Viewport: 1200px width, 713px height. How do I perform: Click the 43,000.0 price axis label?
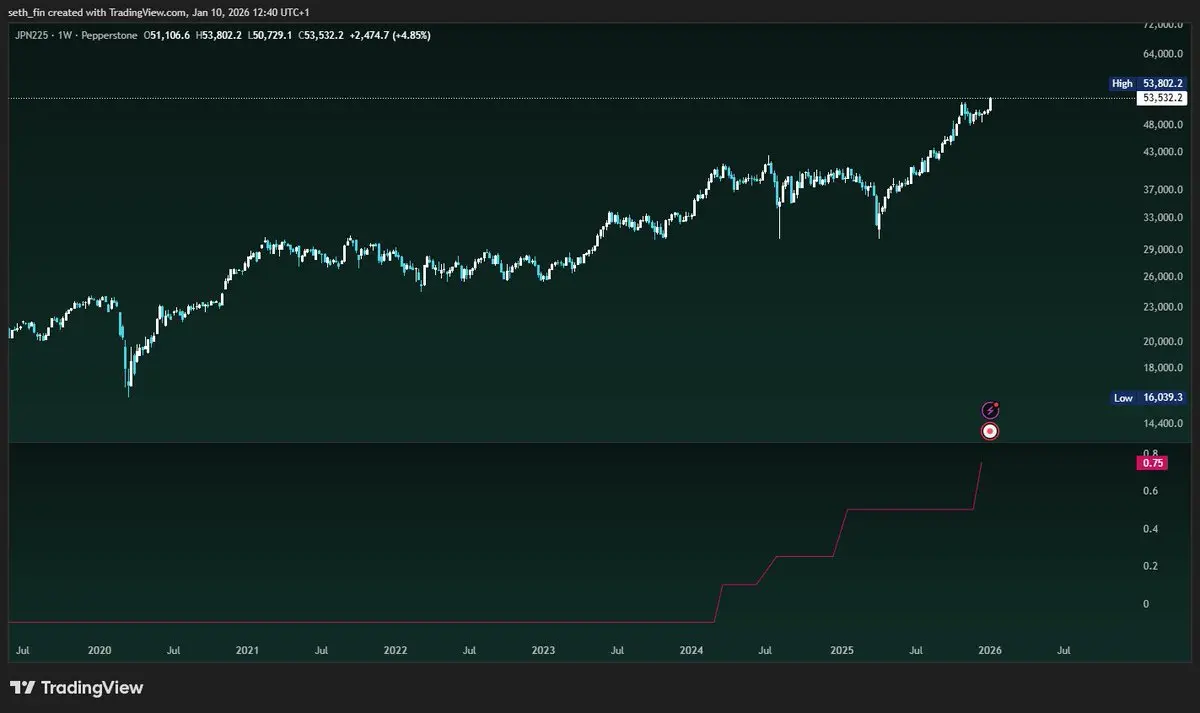coord(1163,152)
